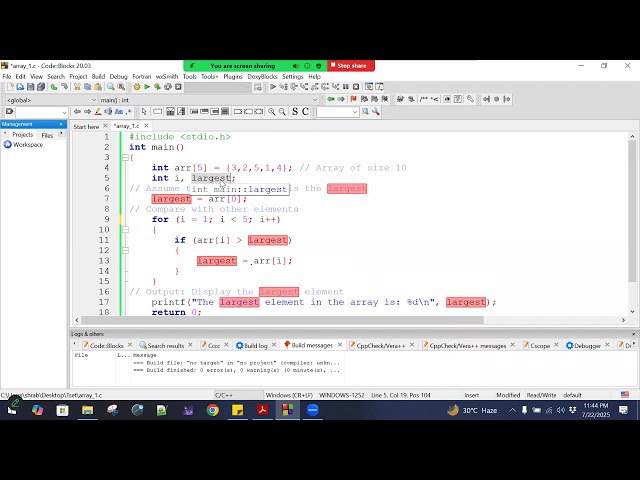Collapse main function fold on line 3
Viewport: 640px width, 480px height.
(x=125, y=158)
